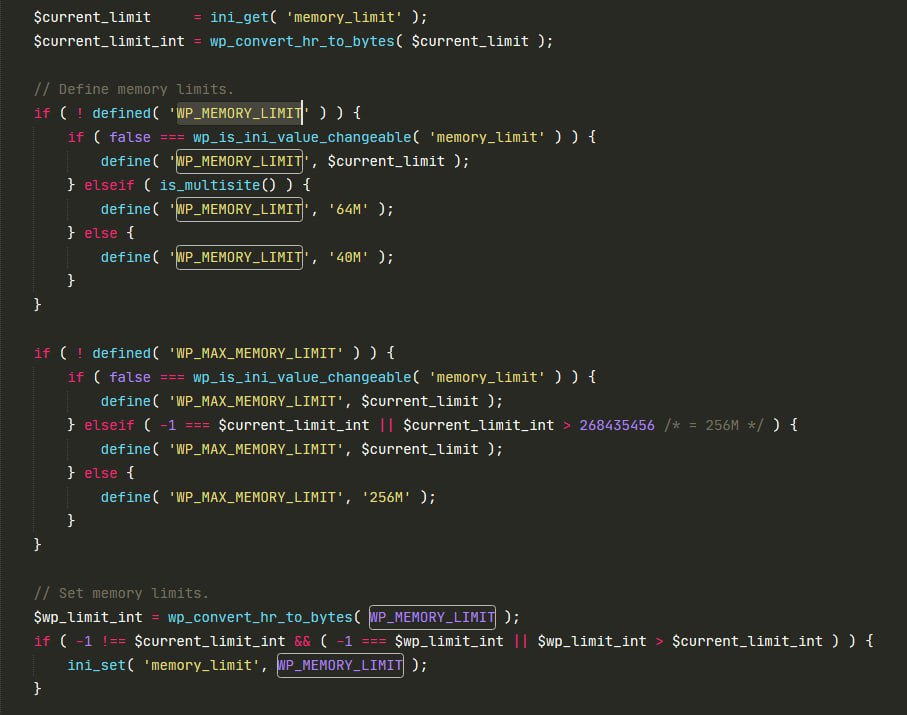
Task: Click WP_MEMORY_LIMIT inside the defined() check
Action: click(x=239, y=113)
